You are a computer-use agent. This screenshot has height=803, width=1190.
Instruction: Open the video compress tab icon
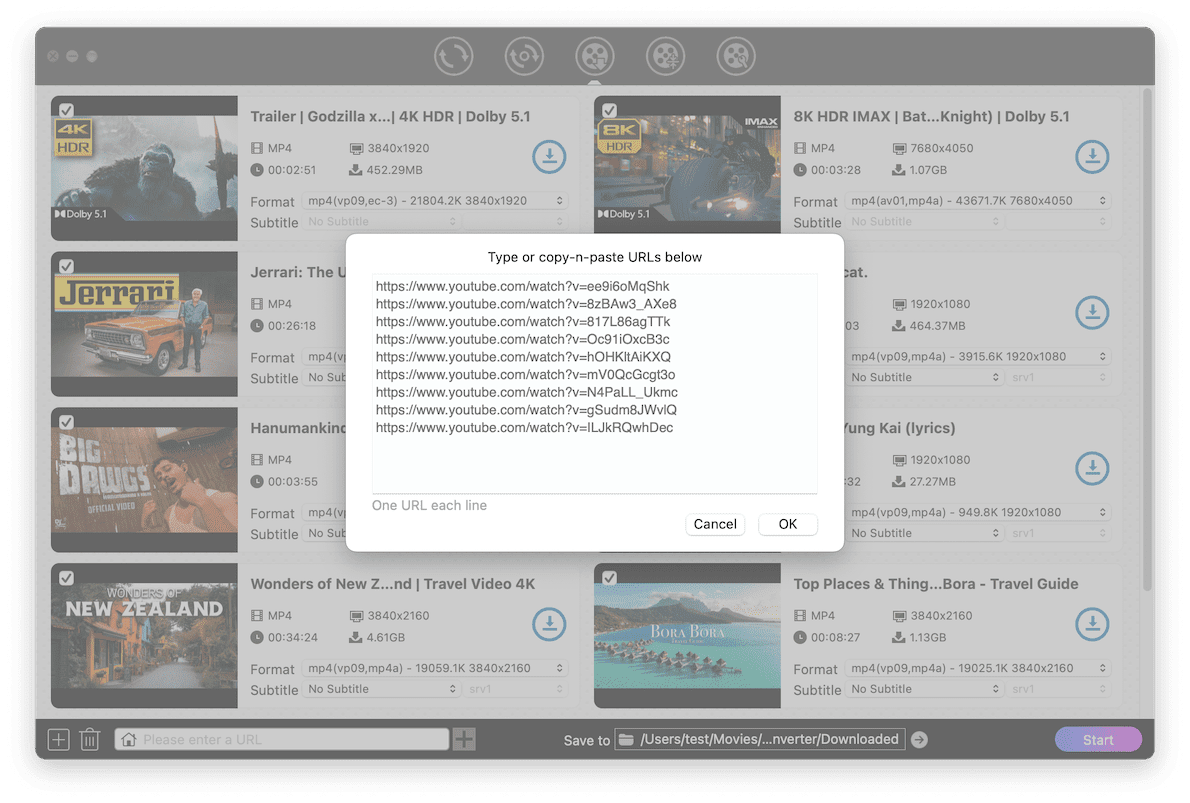665,56
